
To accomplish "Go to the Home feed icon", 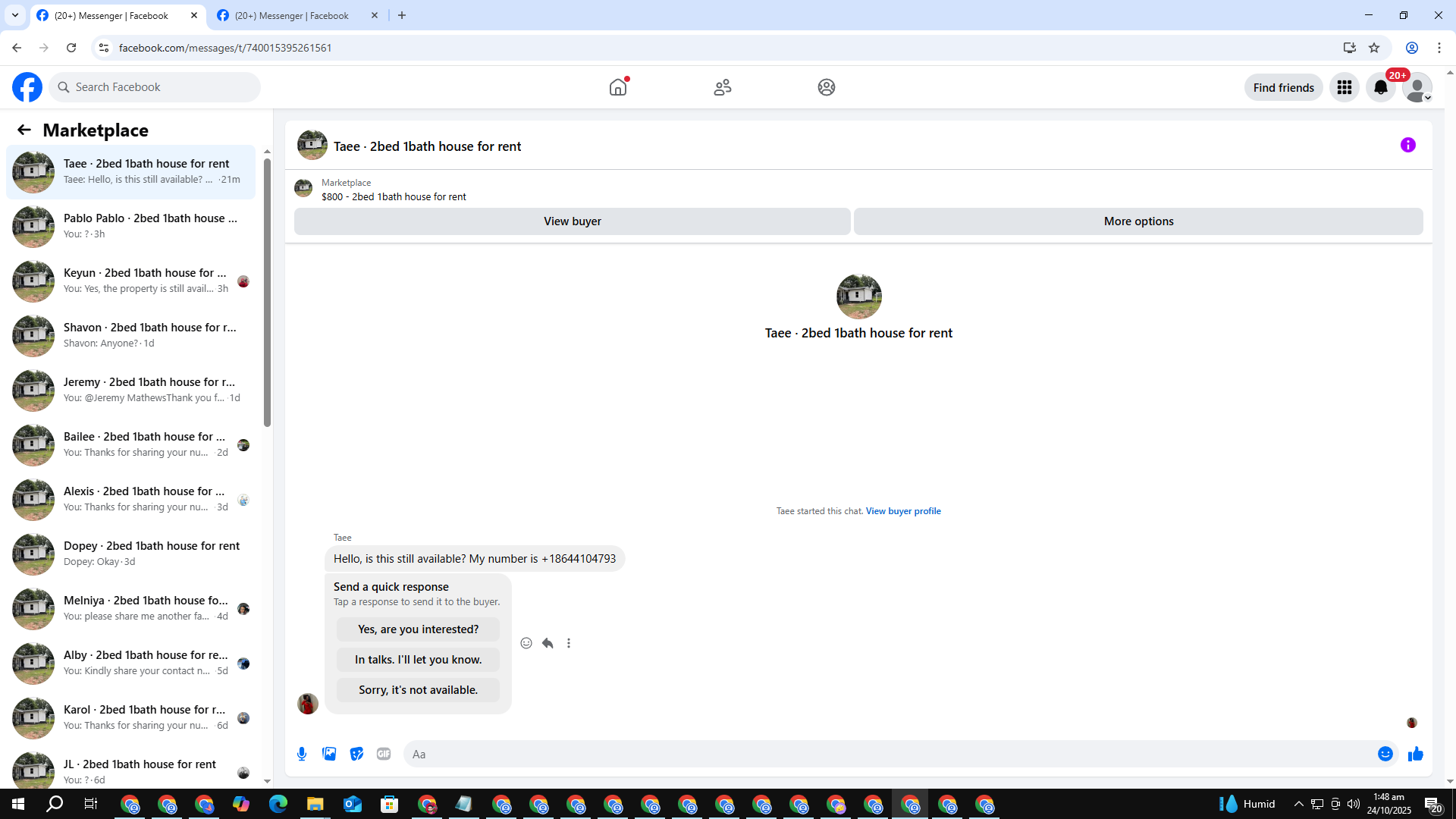I will [618, 87].
